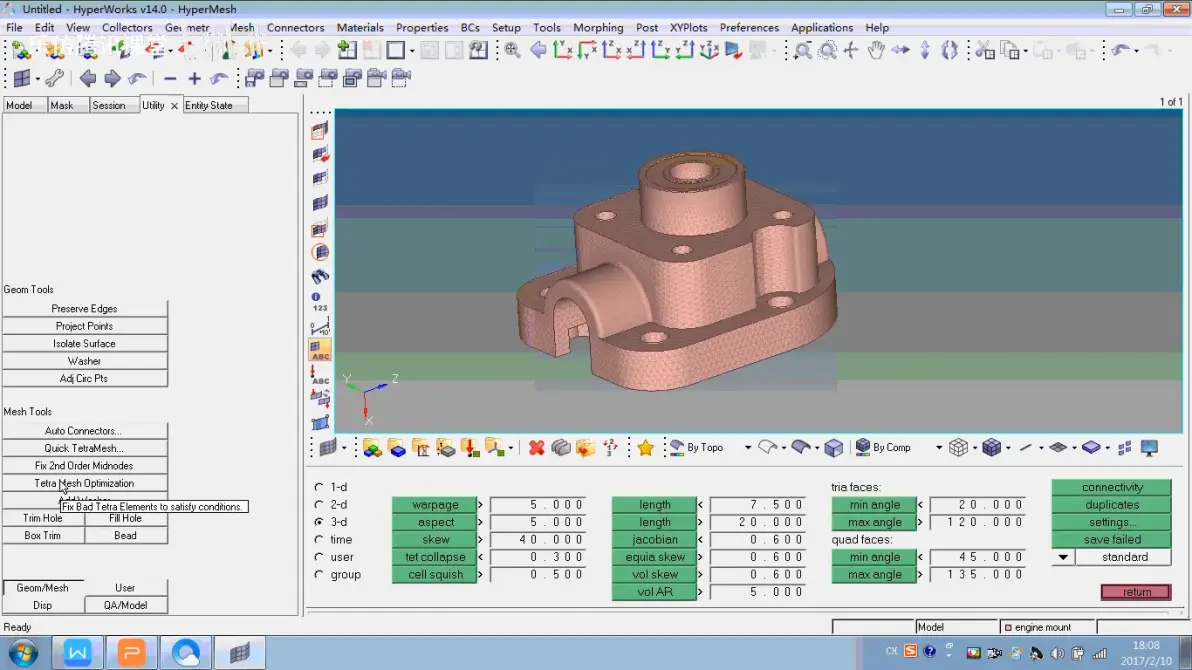Click the save failed button
The height and width of the screenshot is (670, 1192).
tap(1111, 539)
